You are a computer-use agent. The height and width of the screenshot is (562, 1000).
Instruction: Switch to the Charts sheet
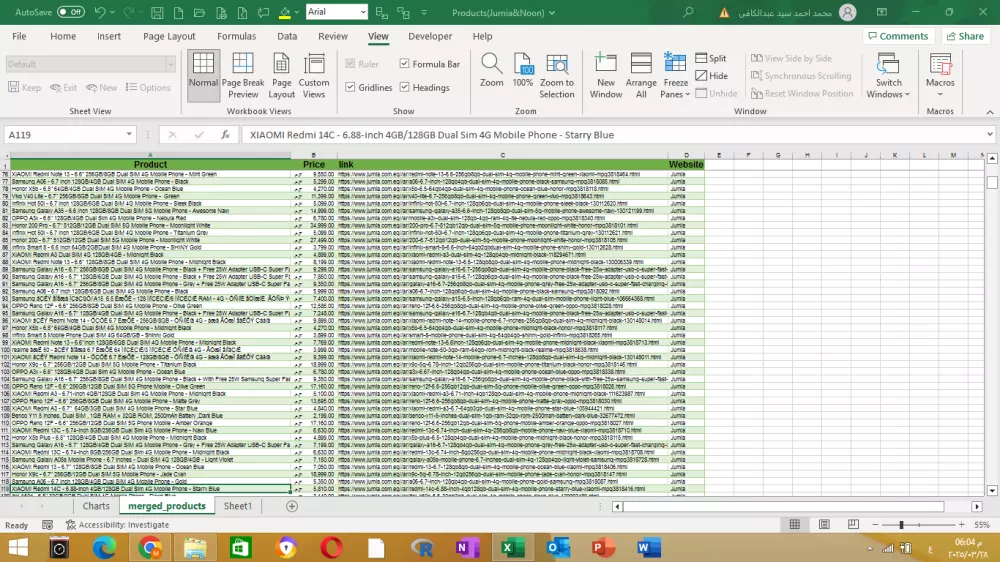[96, 506]
